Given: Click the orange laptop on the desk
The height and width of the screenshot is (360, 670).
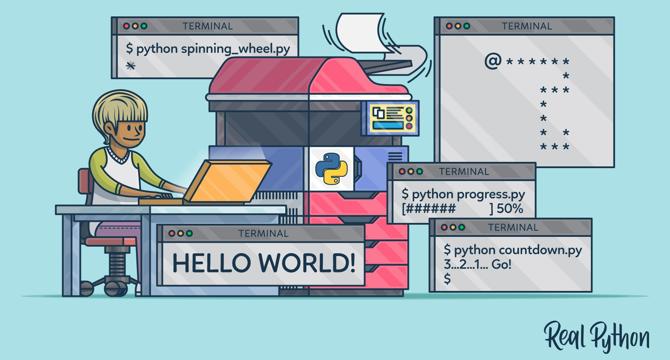Looking at the screenshot, I should [226, 181].
